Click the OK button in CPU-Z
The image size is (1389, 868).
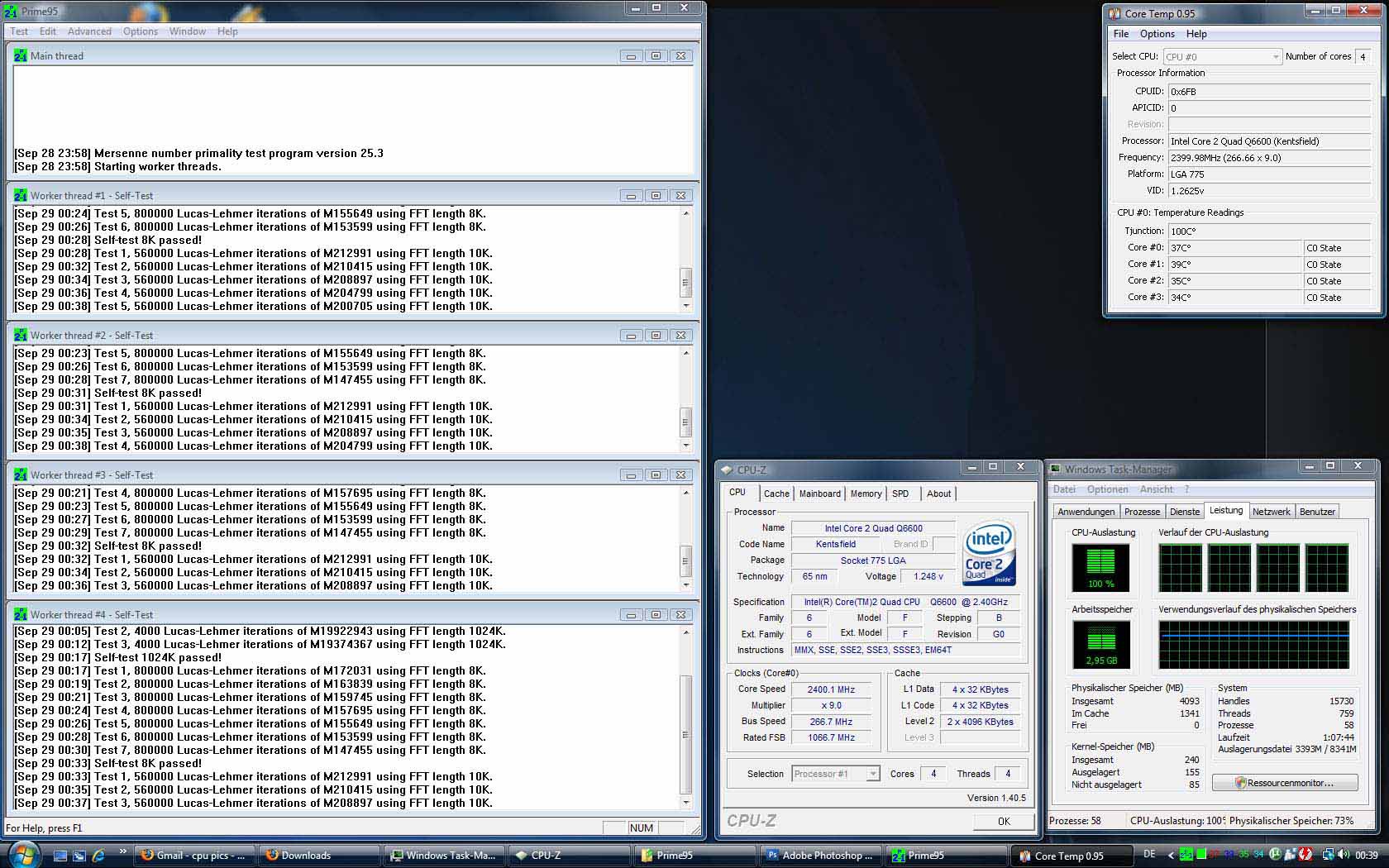point(1004,821)
